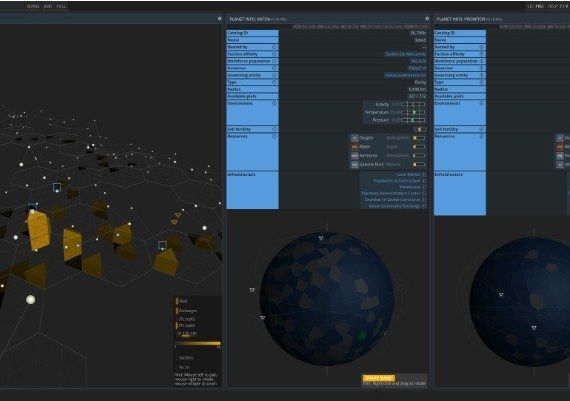
Task: Toggle the FTL traffic overlay in the map legend
Action: point(186,326)
